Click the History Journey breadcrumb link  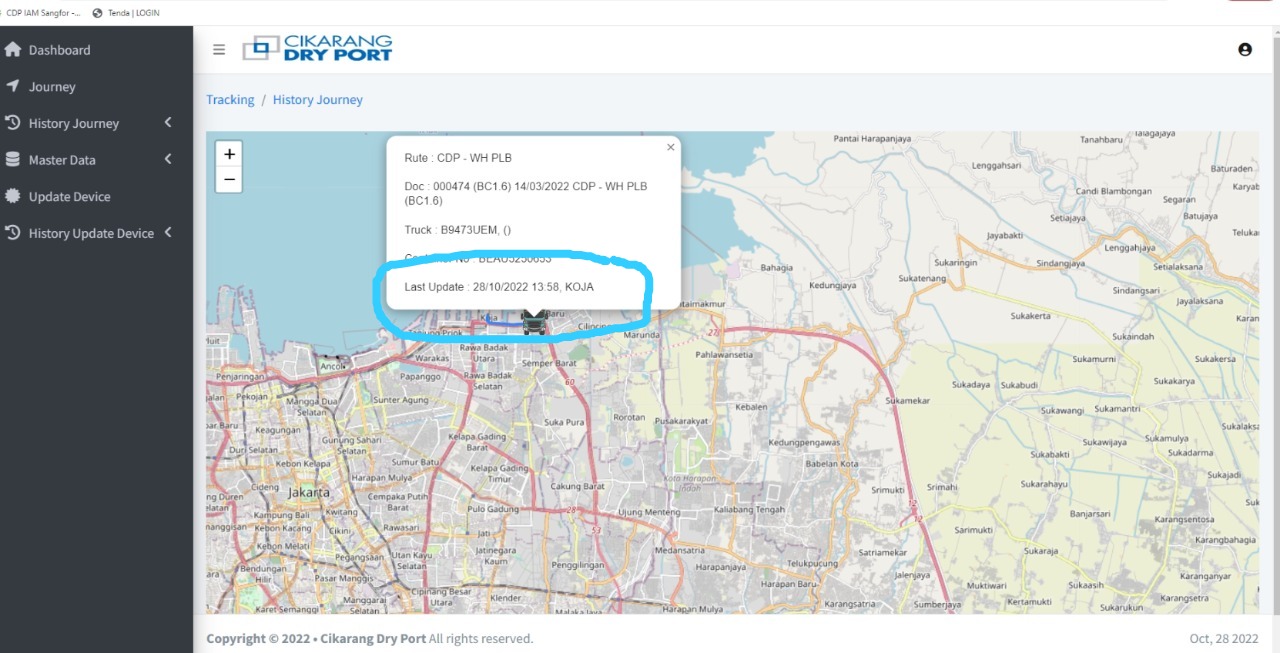[317, 100]
